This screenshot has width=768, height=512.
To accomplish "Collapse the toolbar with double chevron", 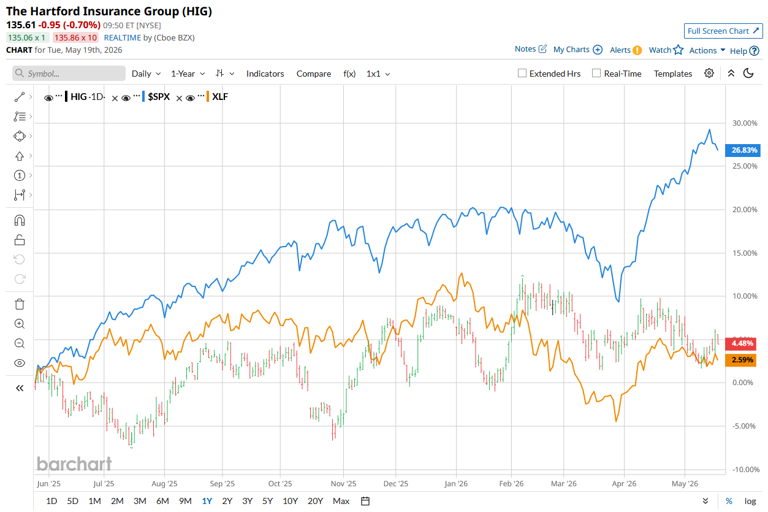I will pyautogui.click(x=731, y=73).
